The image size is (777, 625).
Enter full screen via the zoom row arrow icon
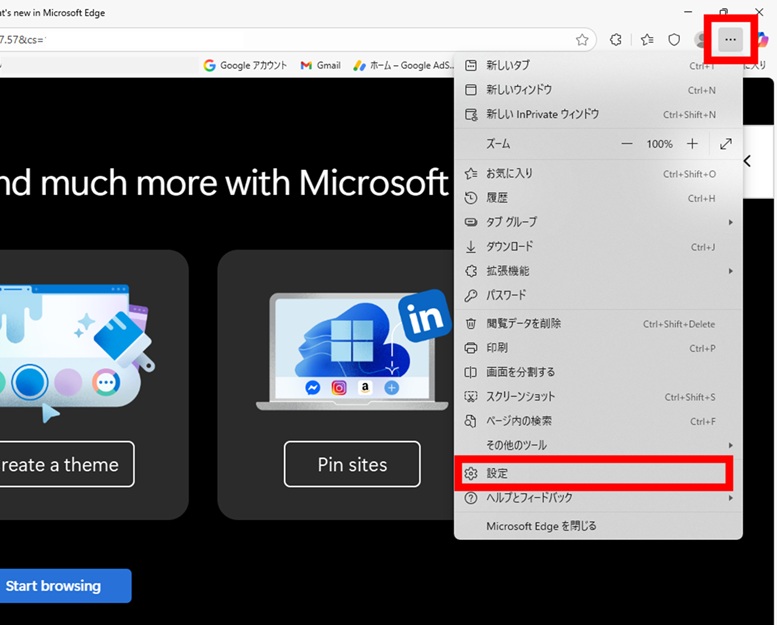click(x=726, y=144)
